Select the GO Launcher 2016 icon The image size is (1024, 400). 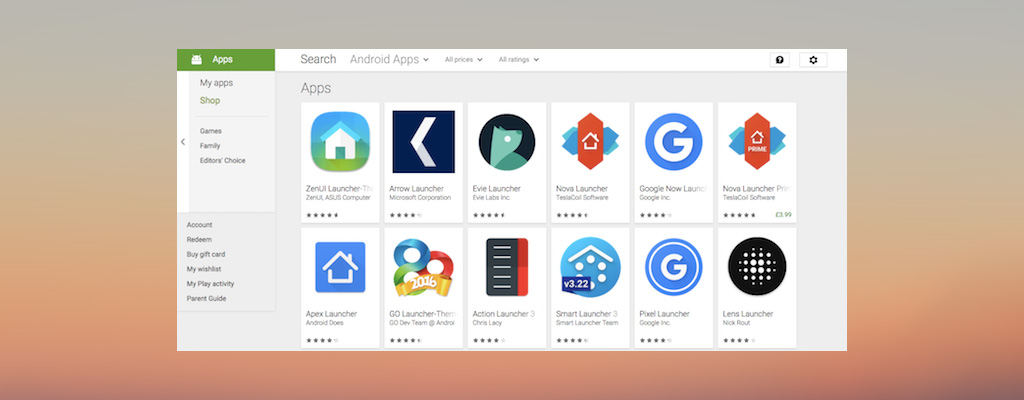click(423, 267)
